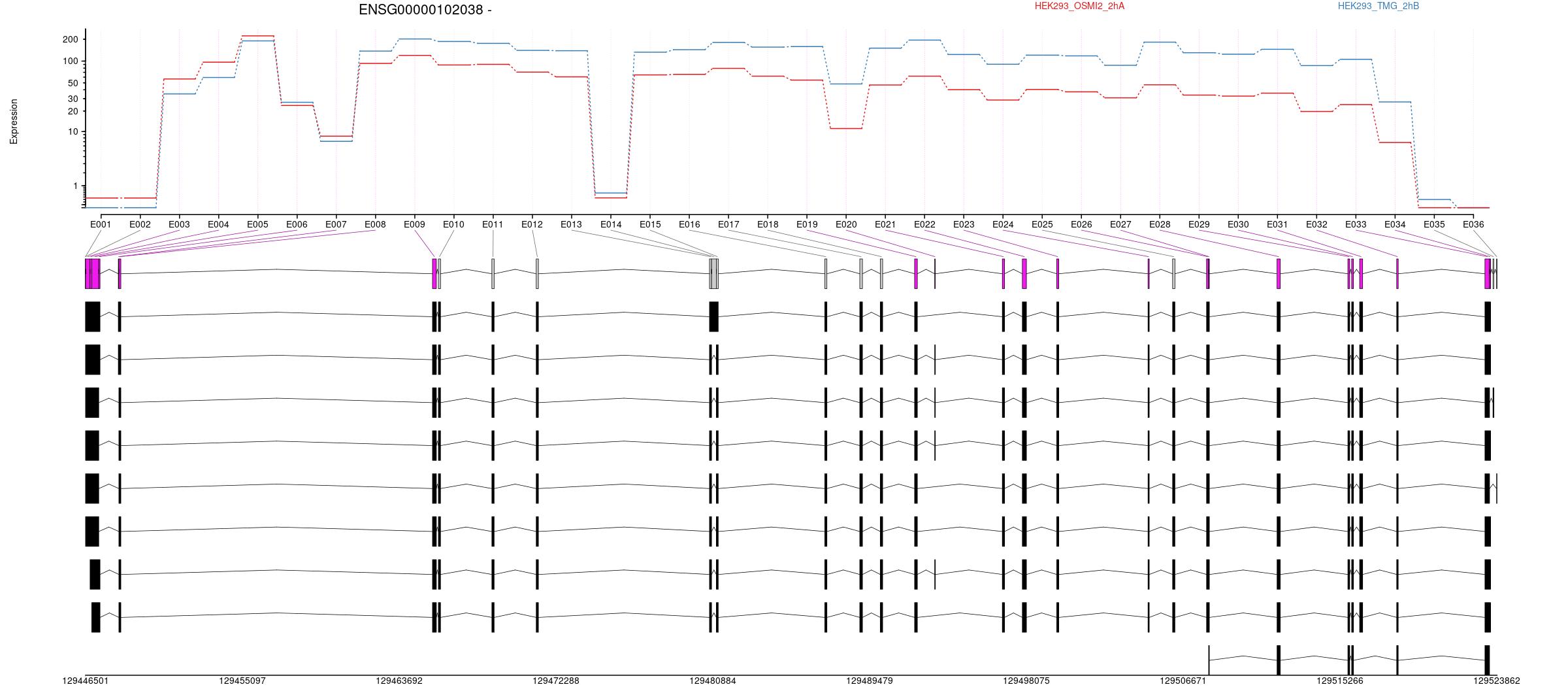Click exon label E008
Screen dimensions: 1568x693
point(375,224)
